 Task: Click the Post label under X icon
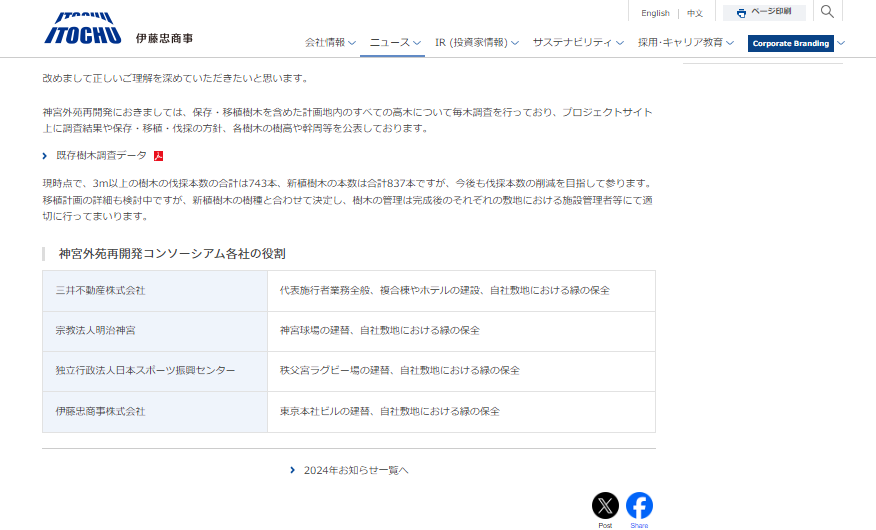[605, 526]
